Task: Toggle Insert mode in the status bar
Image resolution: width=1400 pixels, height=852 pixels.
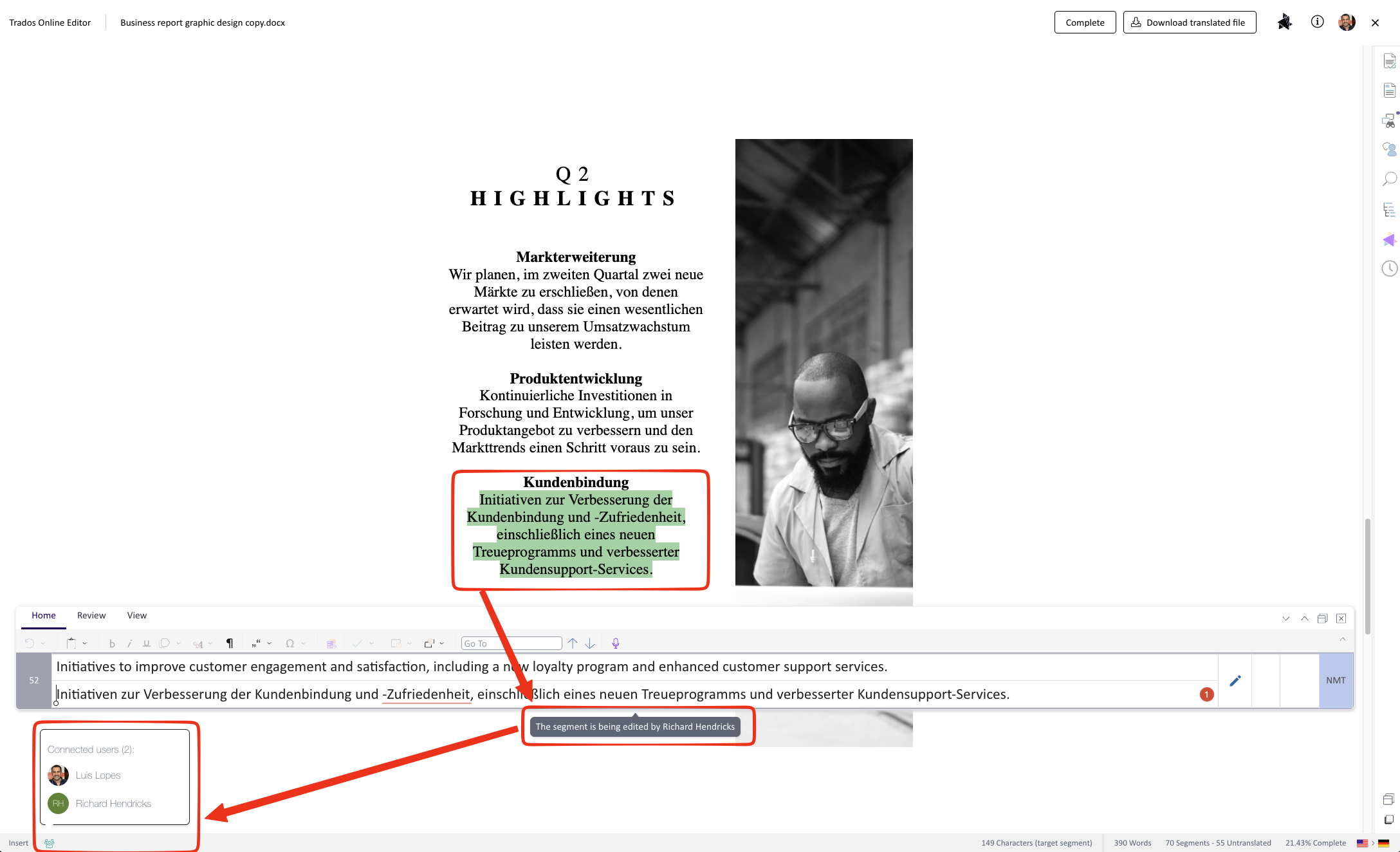Action: [18, 843]
